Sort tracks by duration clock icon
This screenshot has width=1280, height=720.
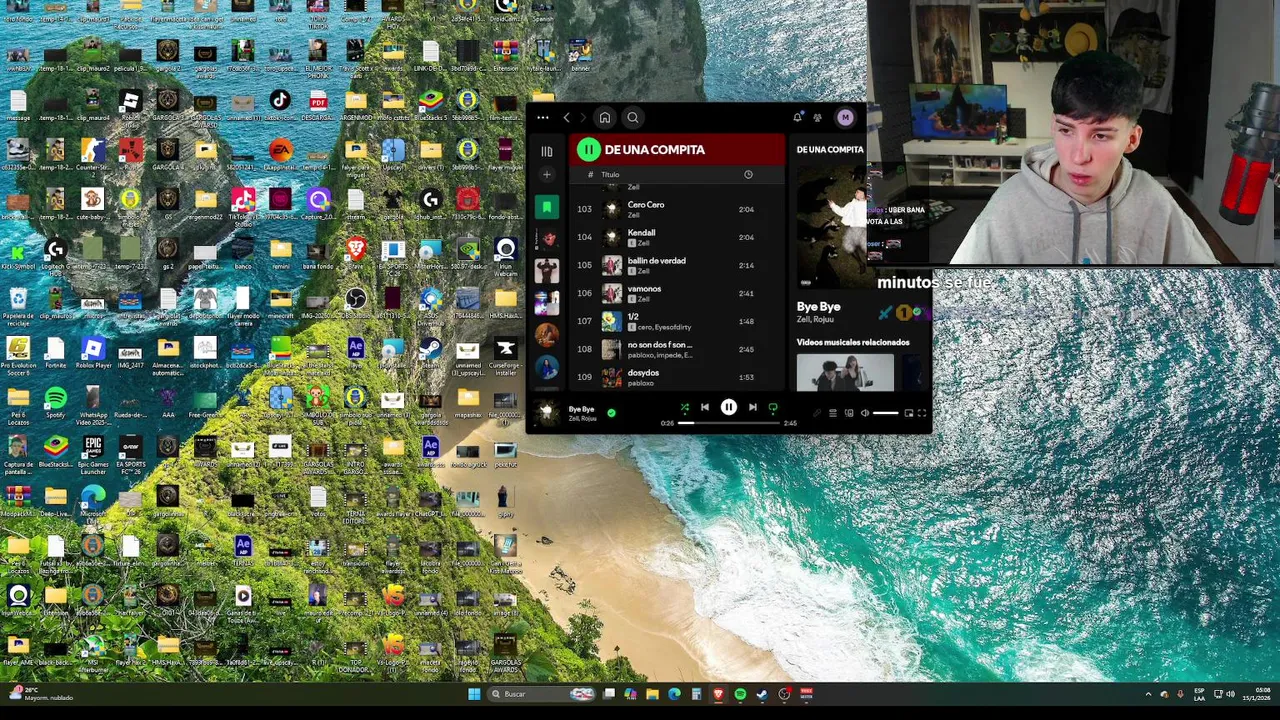(x=748, y=175)
